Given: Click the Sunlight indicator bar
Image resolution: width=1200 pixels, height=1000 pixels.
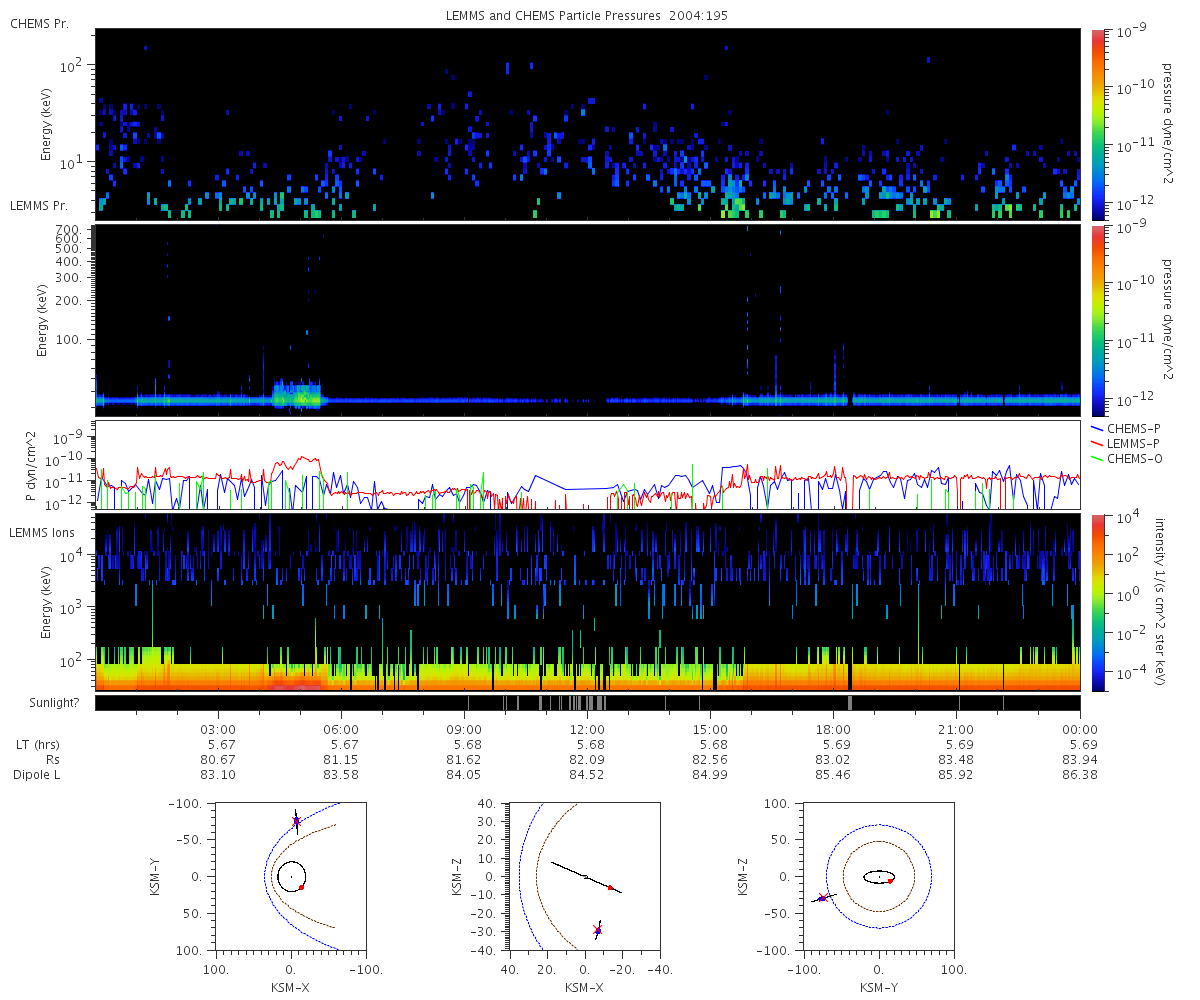Looking at the screenshot, I should click(588, 703).
